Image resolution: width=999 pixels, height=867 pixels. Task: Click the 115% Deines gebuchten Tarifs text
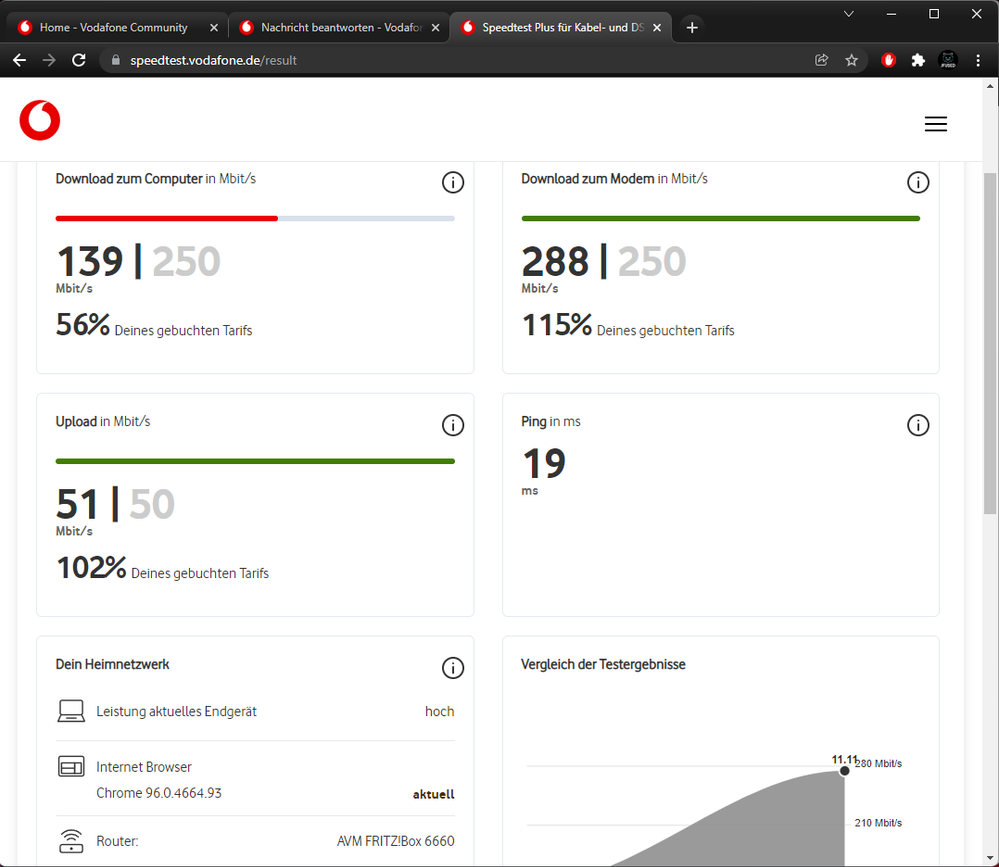point(628,325)
